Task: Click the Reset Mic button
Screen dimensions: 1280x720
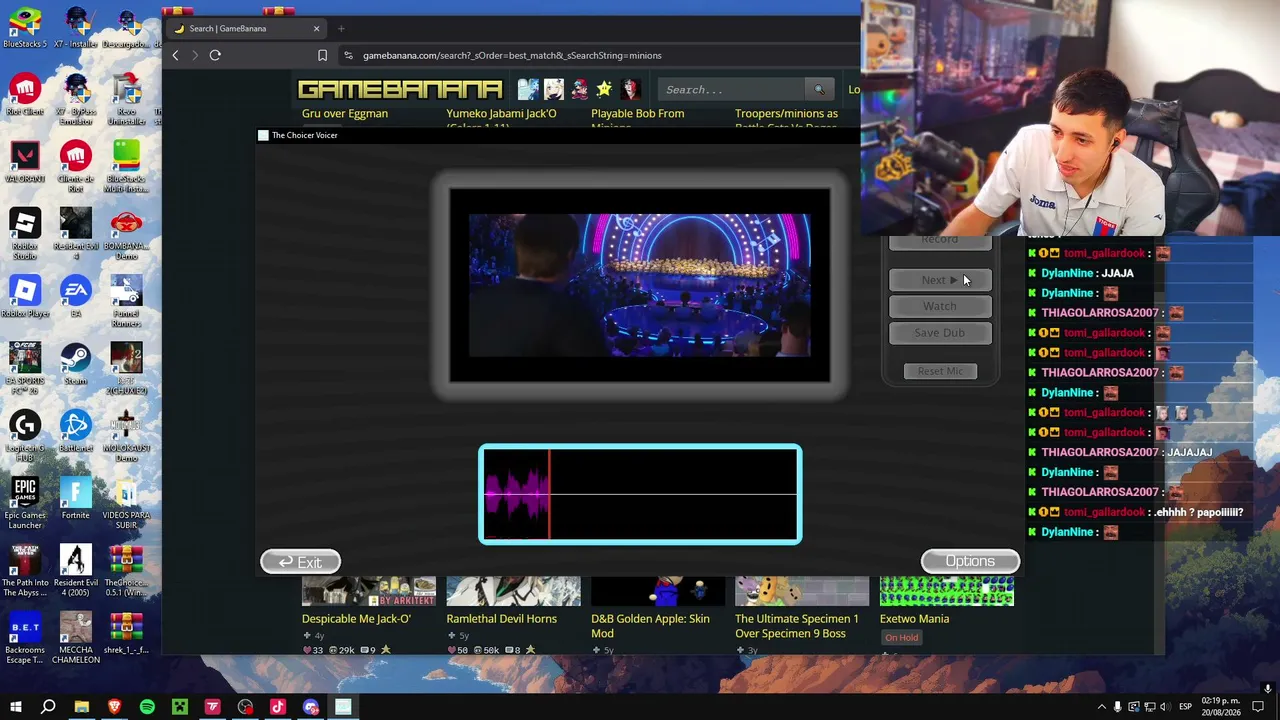Action: coord(940,371)
